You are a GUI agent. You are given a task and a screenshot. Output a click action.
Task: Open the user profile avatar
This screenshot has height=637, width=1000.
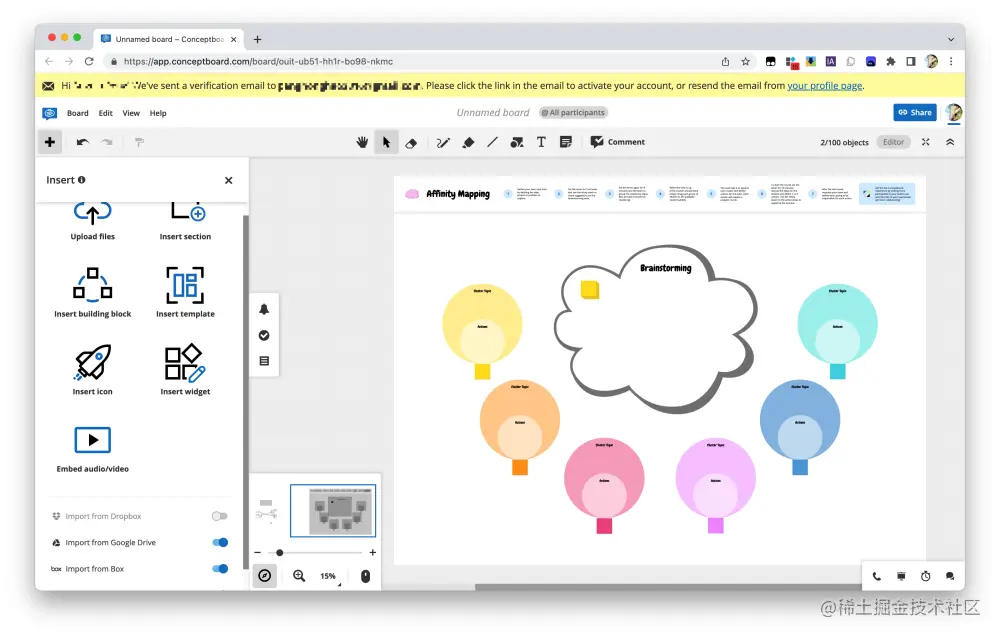click(x=954, y=112)
